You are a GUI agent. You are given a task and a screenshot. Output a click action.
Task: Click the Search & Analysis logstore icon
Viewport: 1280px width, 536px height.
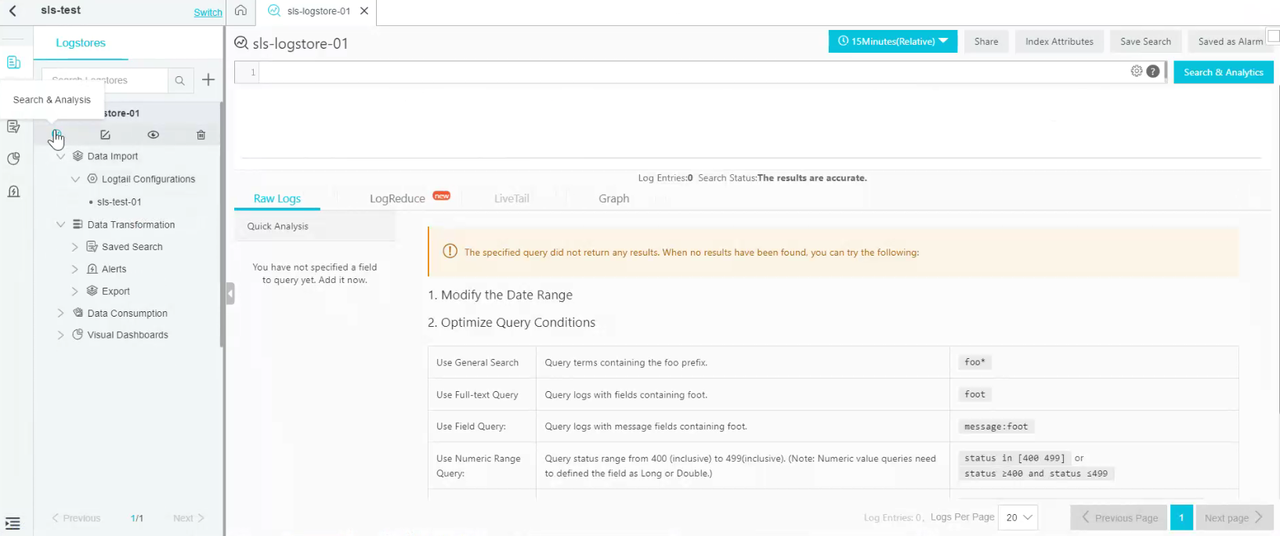57,135
